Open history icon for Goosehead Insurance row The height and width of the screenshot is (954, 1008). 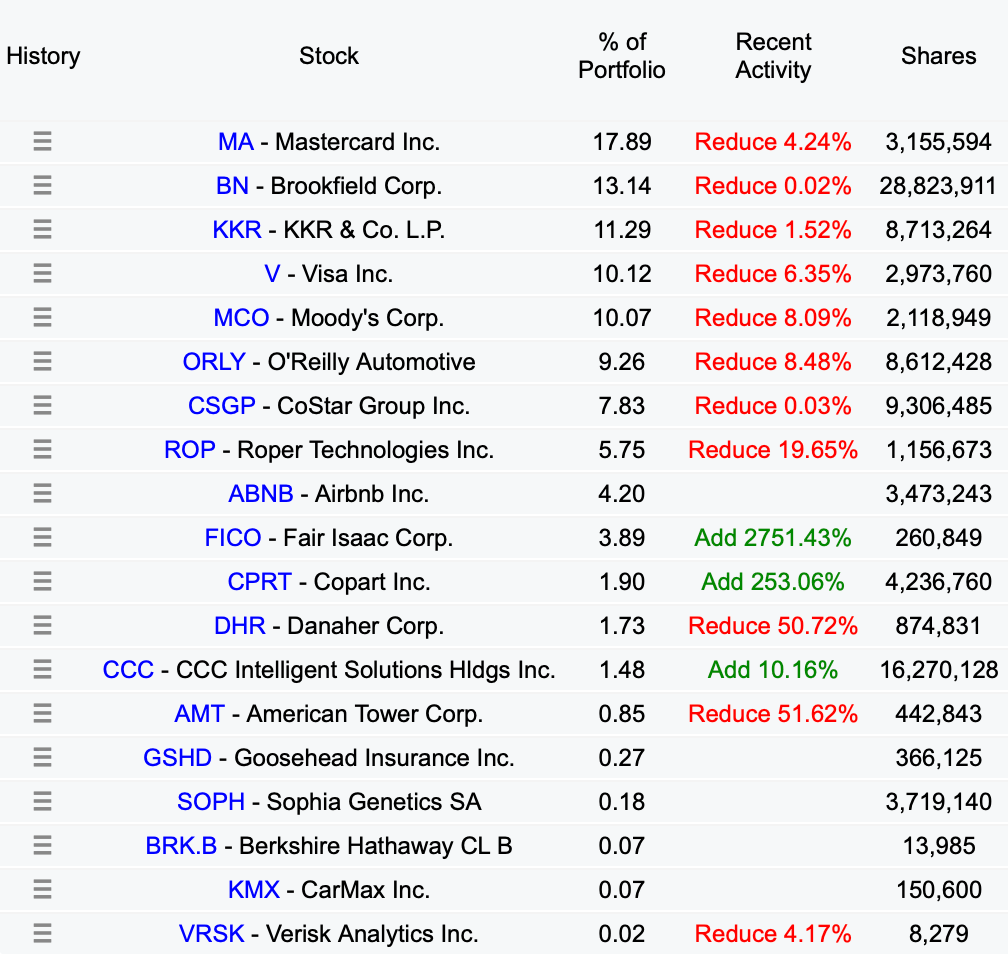click(42, 757)
